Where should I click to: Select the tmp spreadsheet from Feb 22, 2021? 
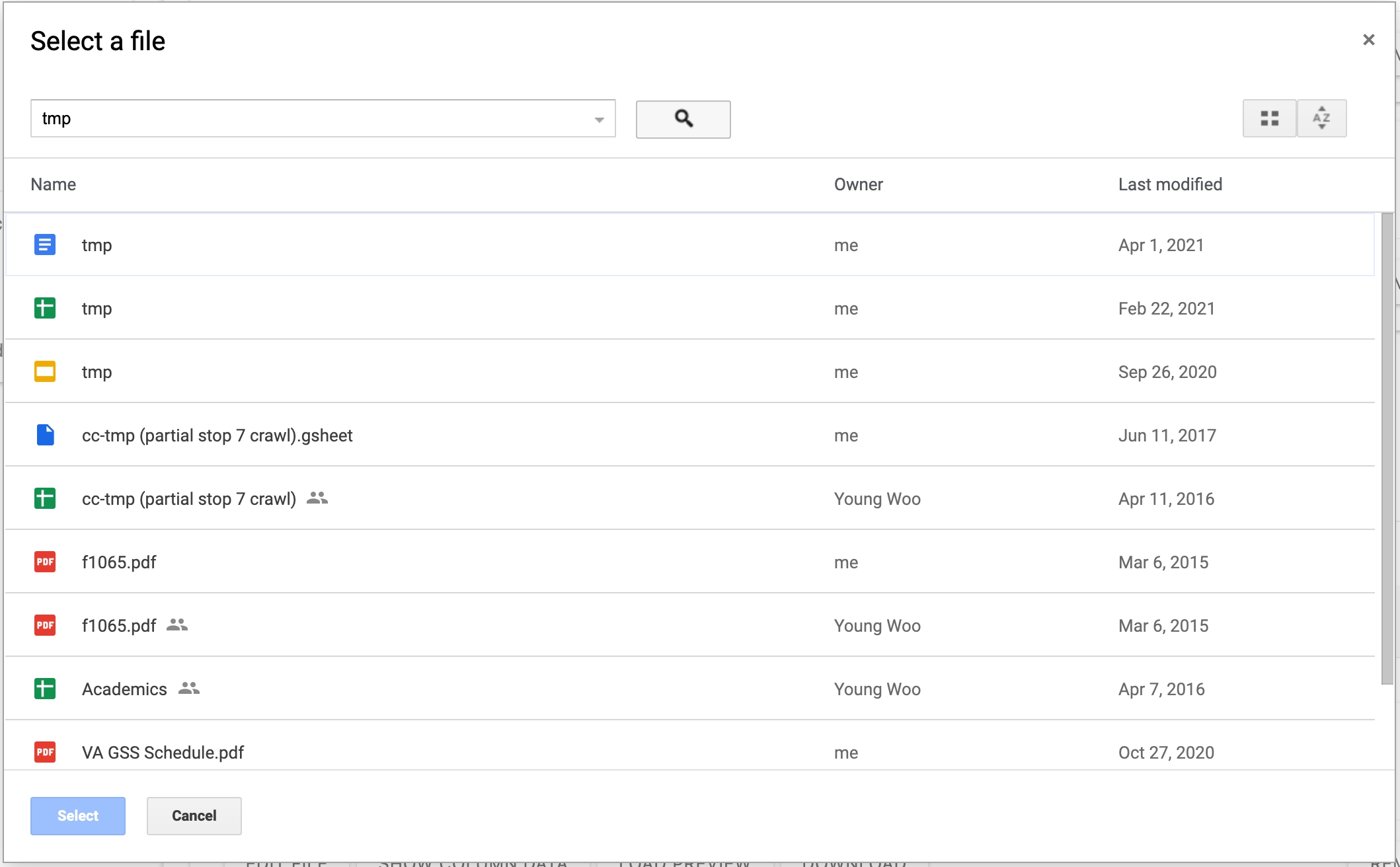97,309
